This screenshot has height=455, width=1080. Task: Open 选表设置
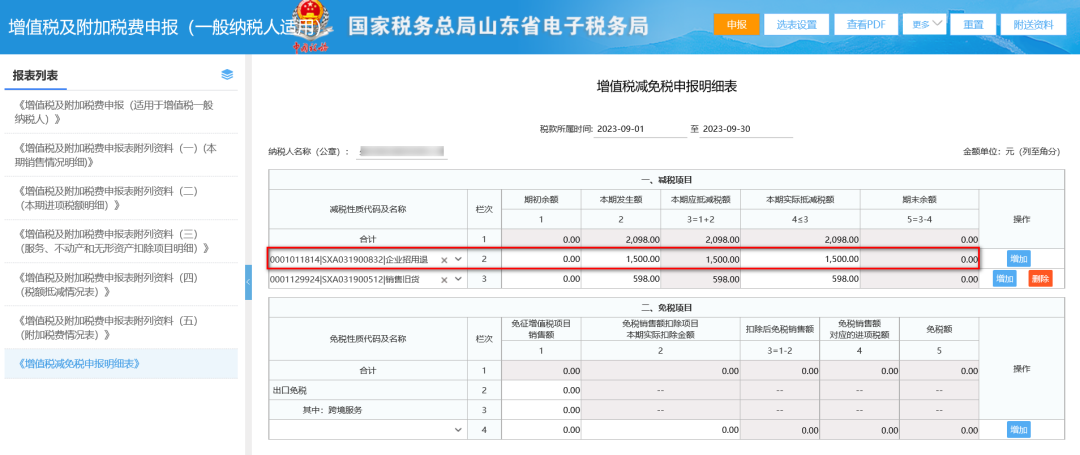pos(796,24)
